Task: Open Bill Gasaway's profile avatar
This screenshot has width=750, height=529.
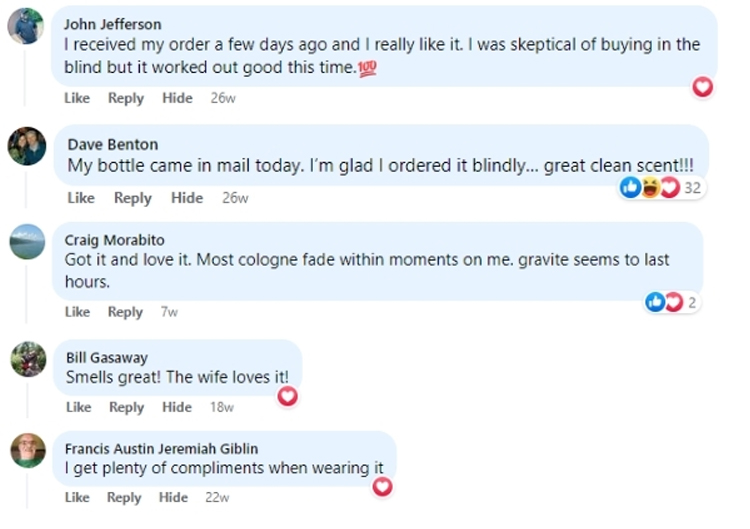Action: click(28, 359)
